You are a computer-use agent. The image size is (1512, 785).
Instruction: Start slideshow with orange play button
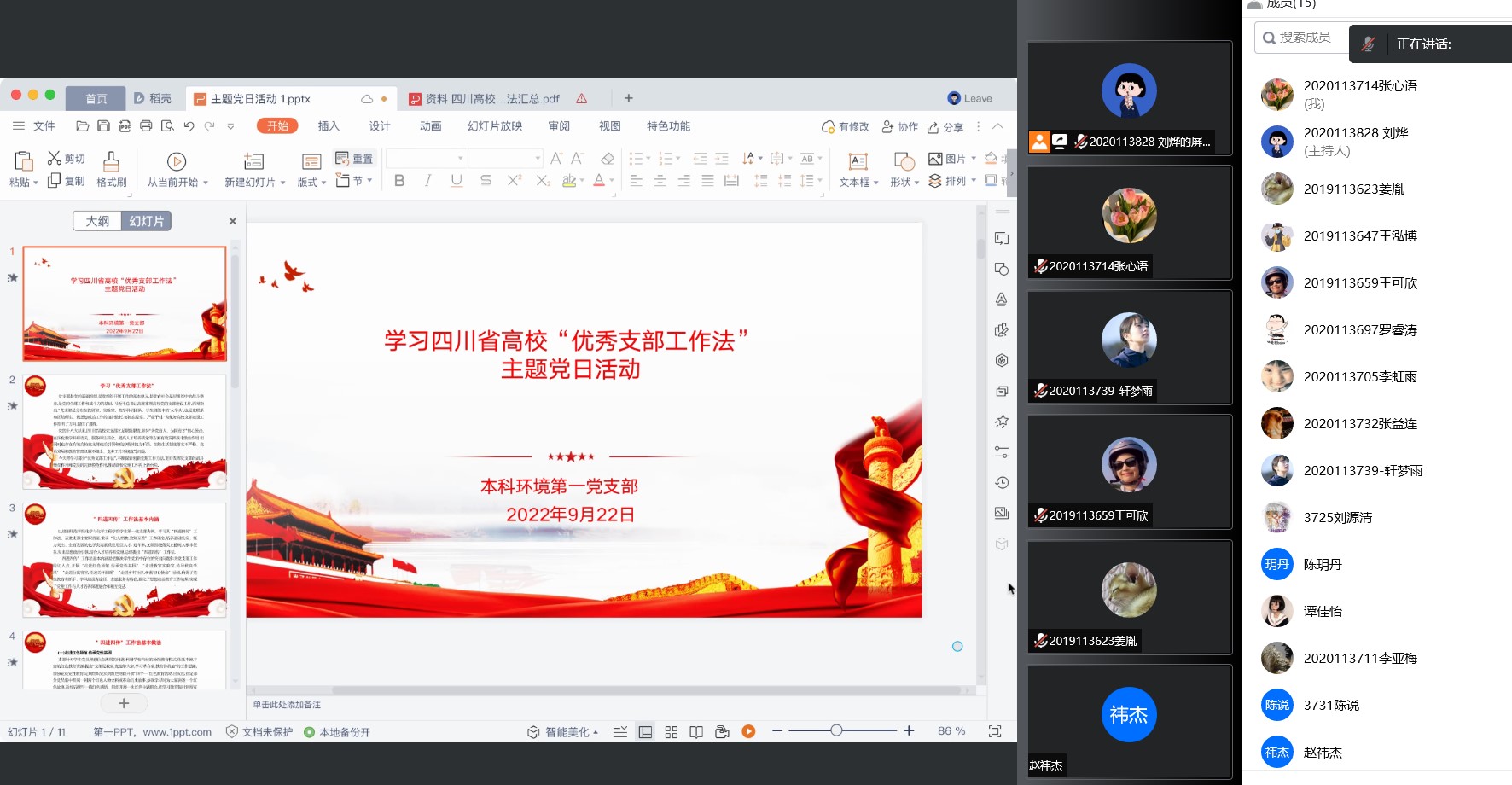pos(748,731)
